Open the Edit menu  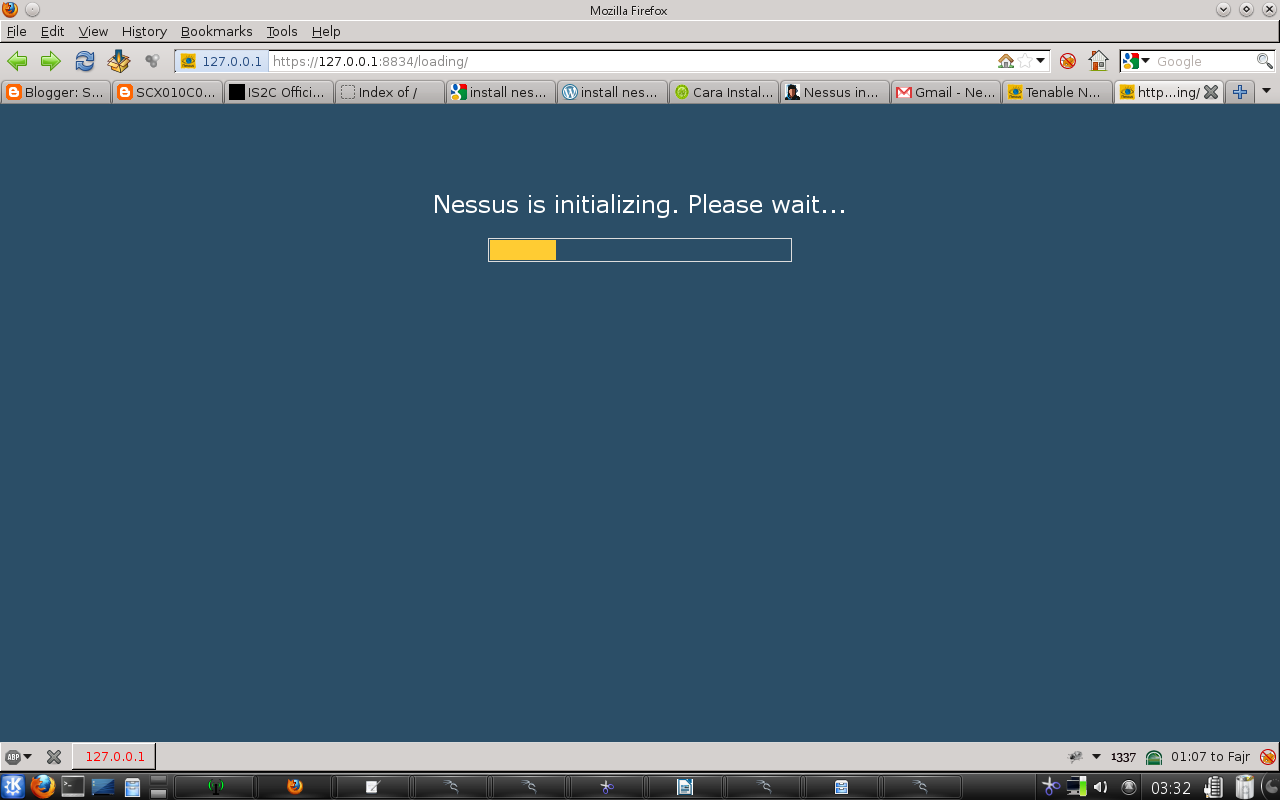pyautogui.click(x=52, y=31)
